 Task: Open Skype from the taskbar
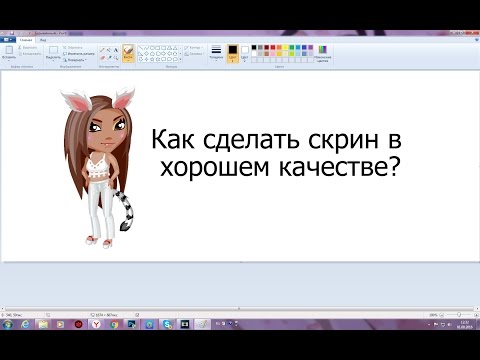[x=167, y=324]
